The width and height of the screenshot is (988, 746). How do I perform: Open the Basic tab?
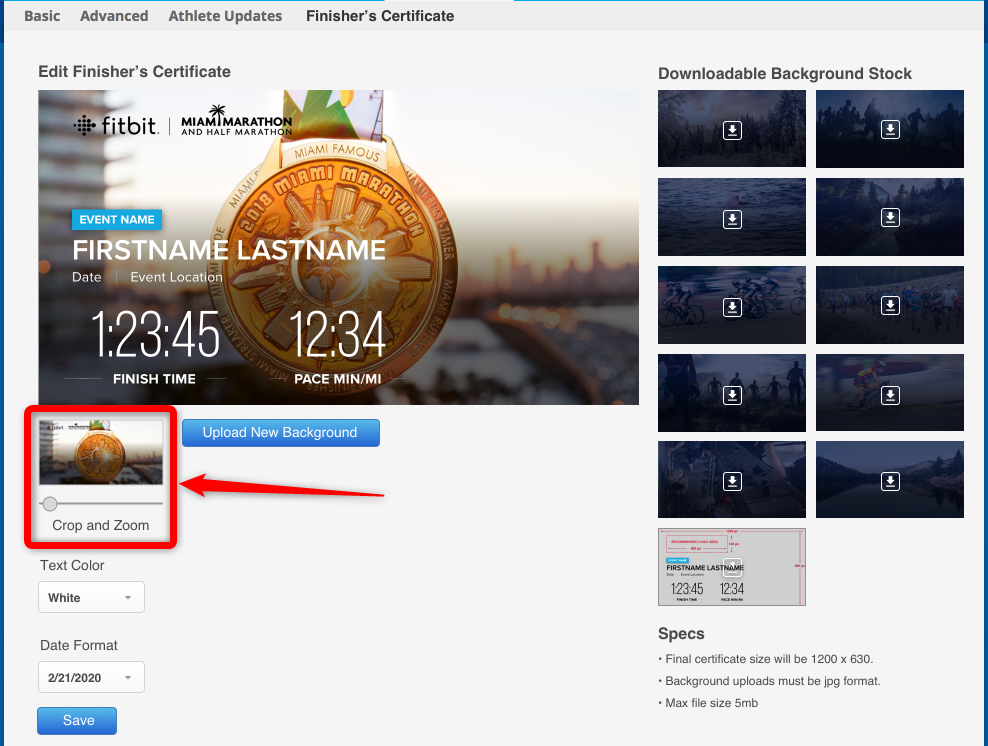pos(42,16)
